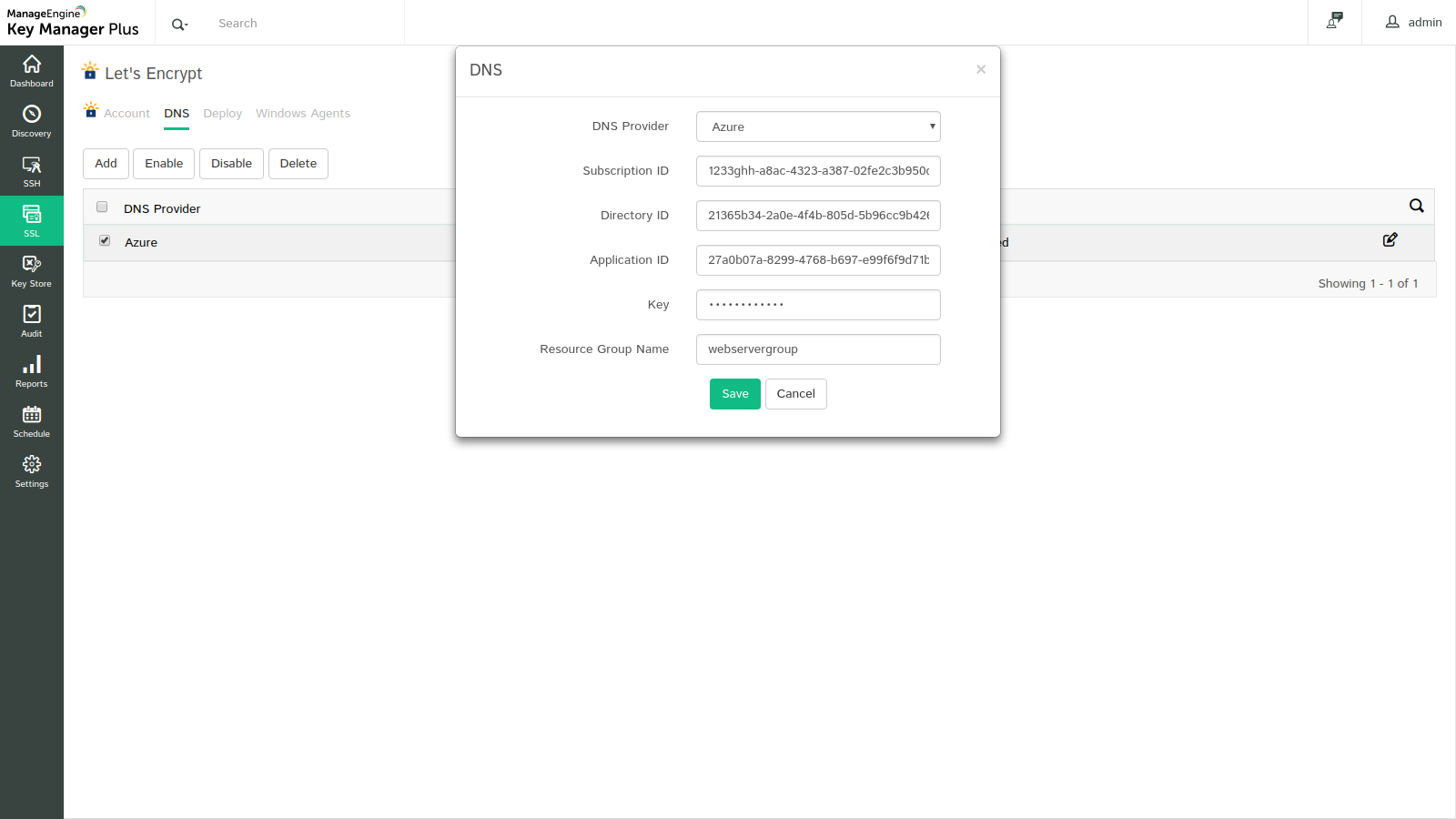Click the Let's Encrypt page title
Screen dimensions: 1456x819
tap(154, 74)
